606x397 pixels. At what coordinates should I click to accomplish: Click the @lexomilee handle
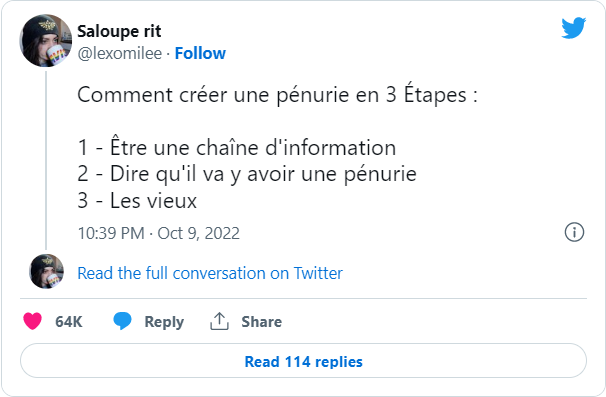(x=119, y=53)
